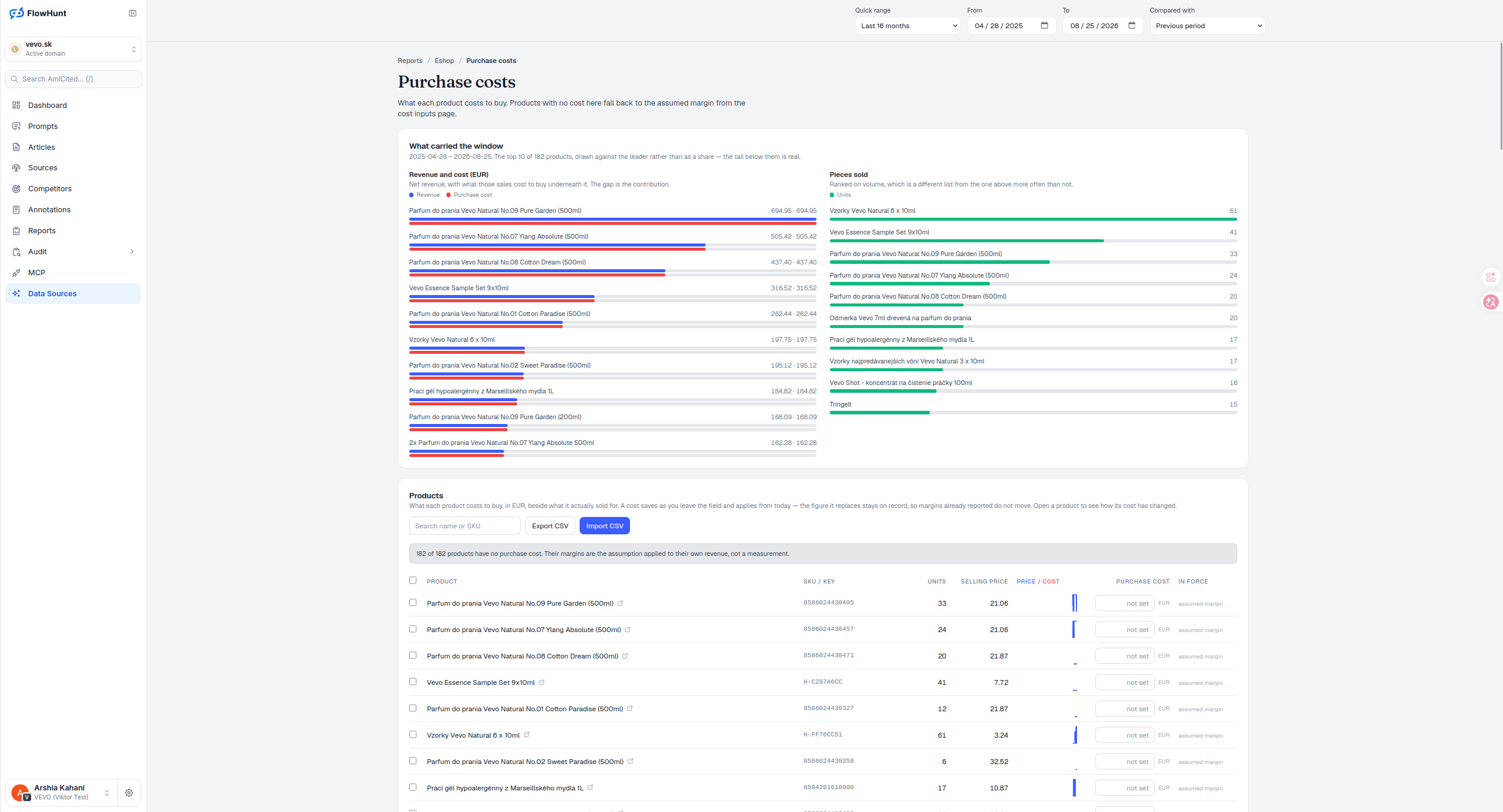Open calendar picker for To date
Viewport: 1503px width, 812px height.
(x=1132, y=25)
